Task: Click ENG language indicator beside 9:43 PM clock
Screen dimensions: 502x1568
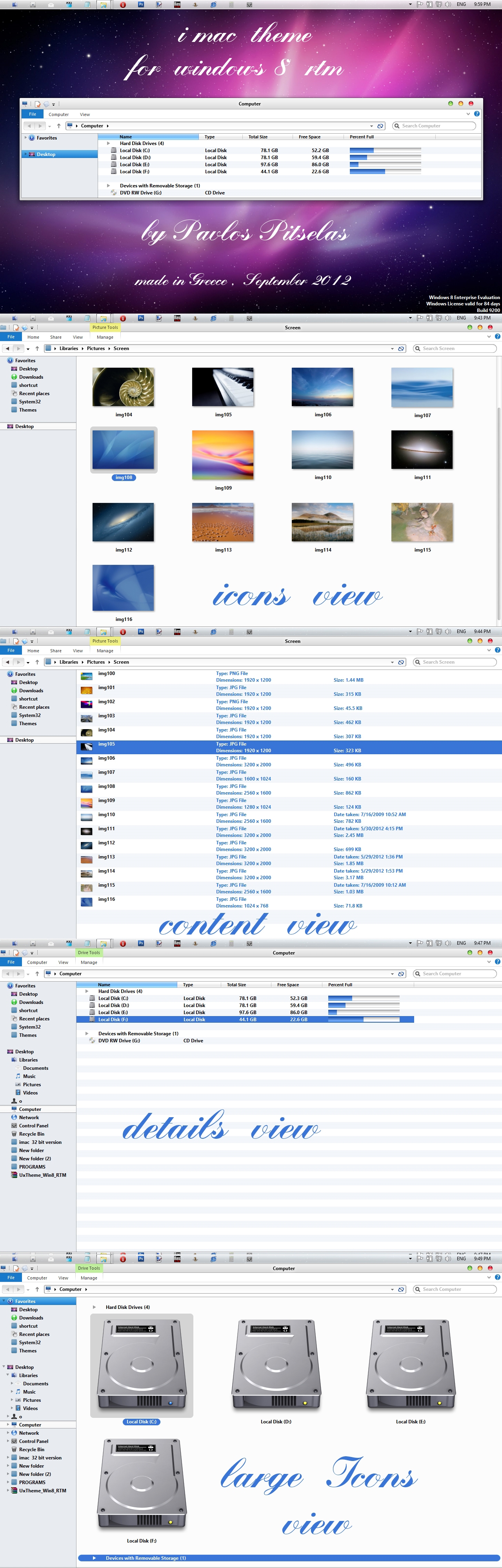Action: tap(461, 318)
